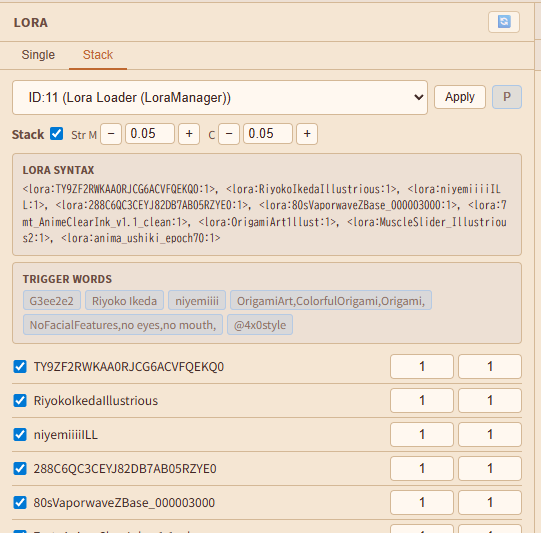Viewport: 541px width, 533px height.
Task: Increase Str M step with plus button
Action: pos(189,134)
